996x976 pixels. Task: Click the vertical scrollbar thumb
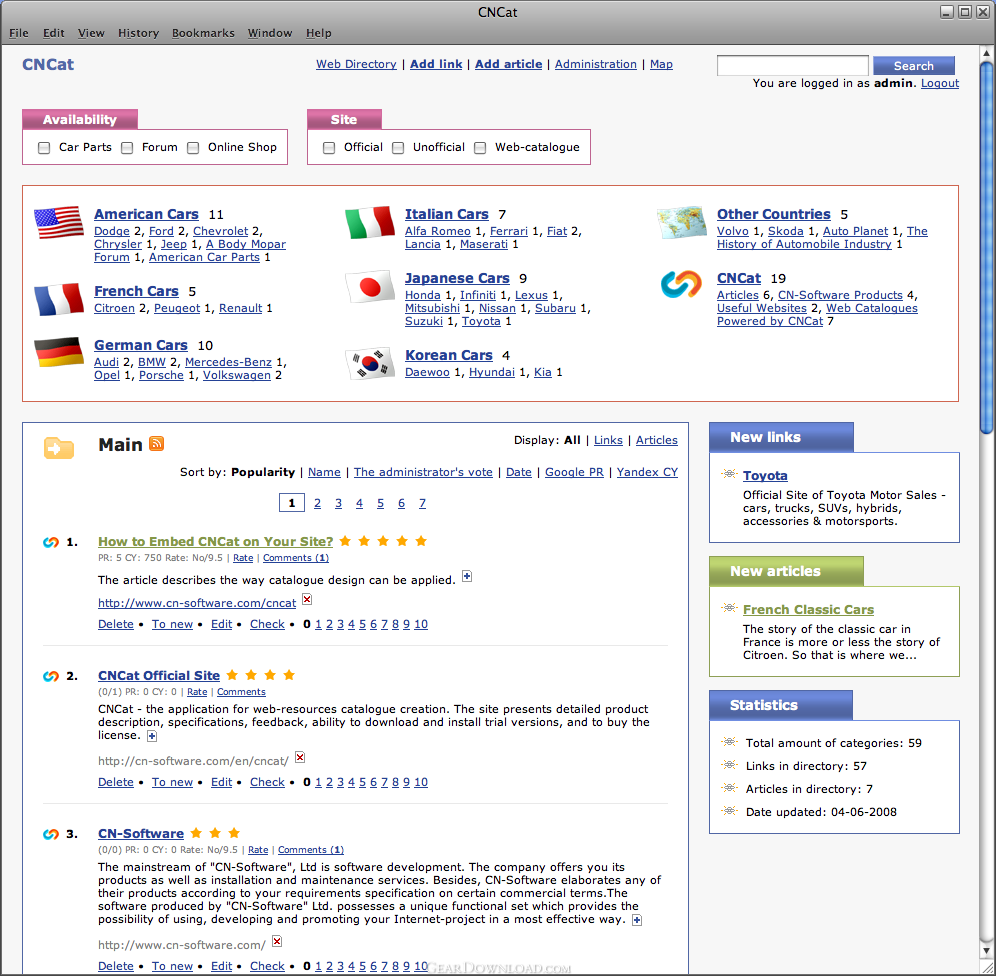tap(986, 248)
